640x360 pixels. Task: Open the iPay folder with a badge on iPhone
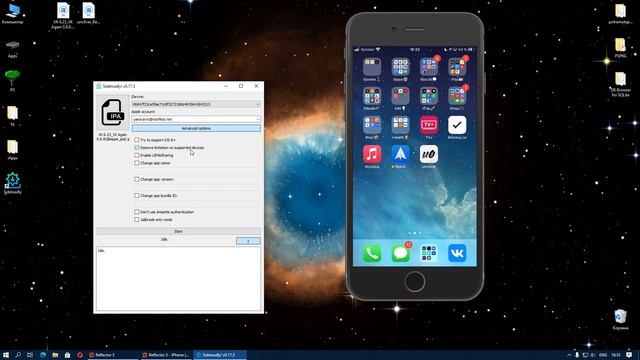point(457,67)
